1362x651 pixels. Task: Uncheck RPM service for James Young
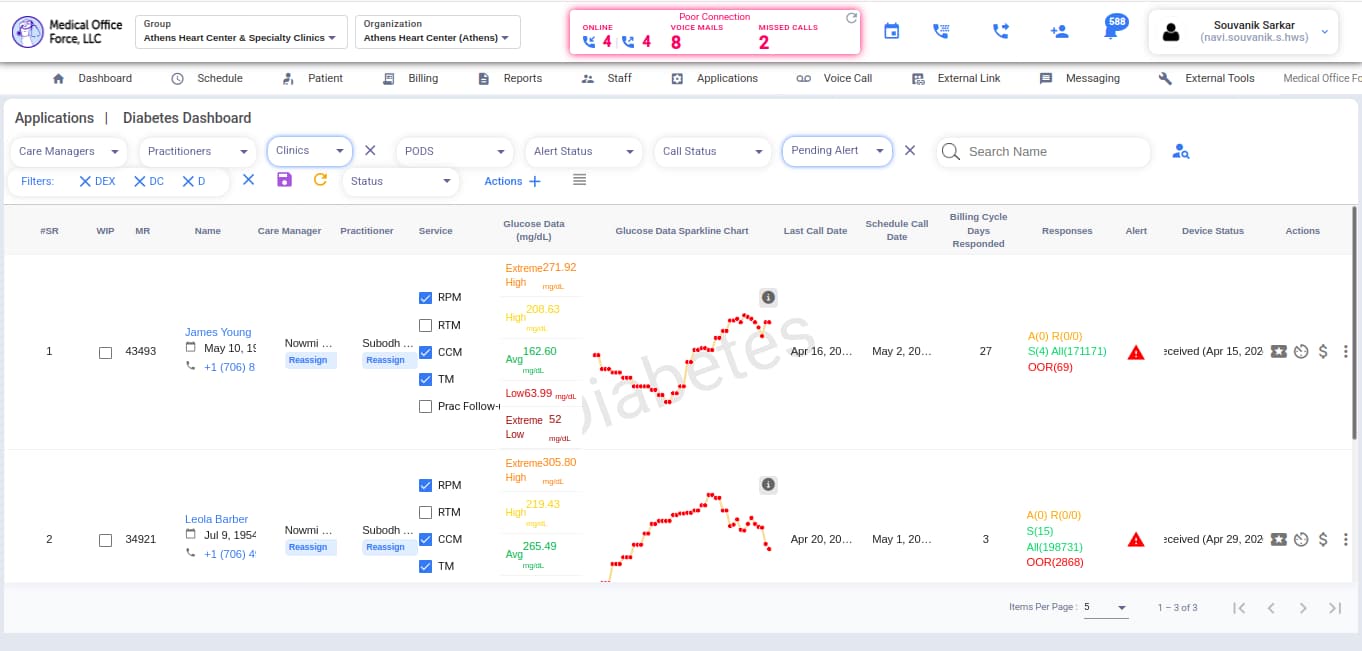425,297
